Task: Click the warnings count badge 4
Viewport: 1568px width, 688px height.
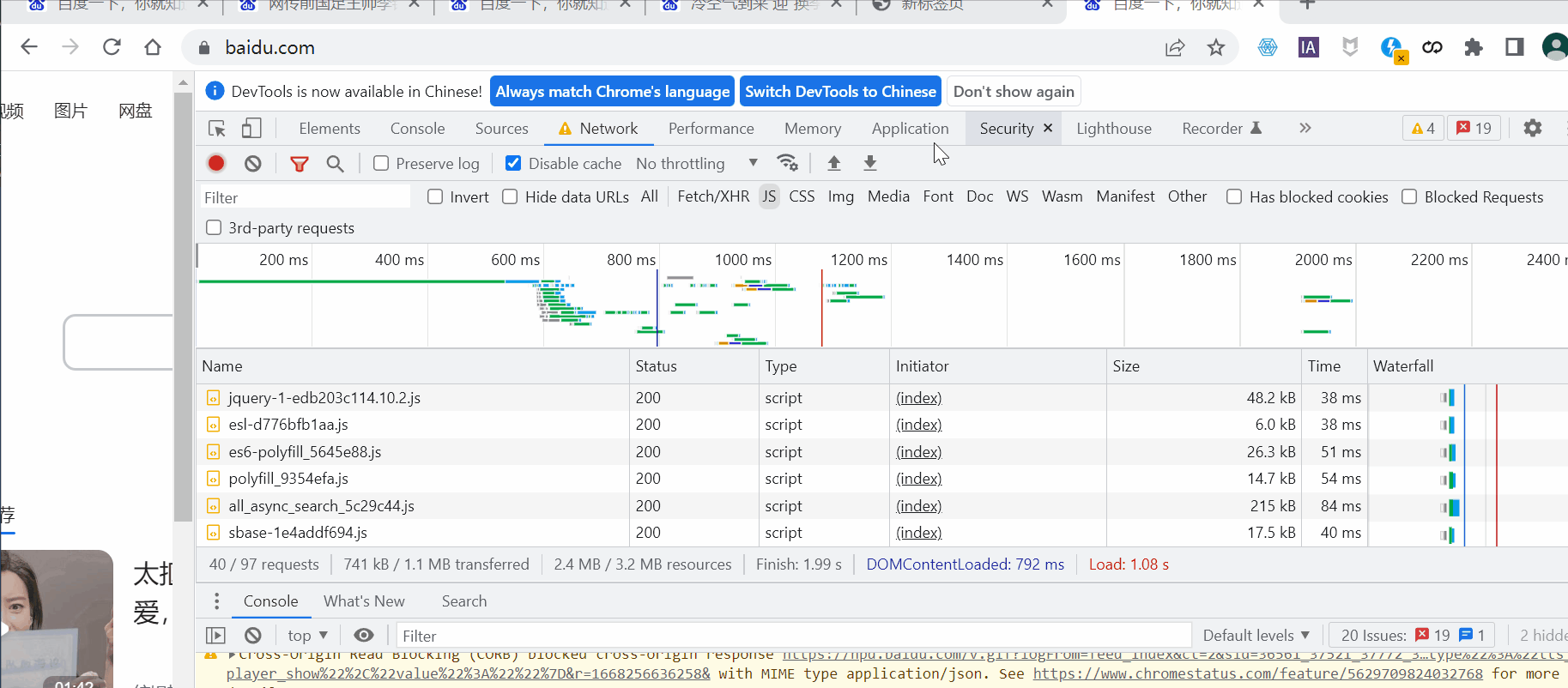Action: coord(1423,128)
